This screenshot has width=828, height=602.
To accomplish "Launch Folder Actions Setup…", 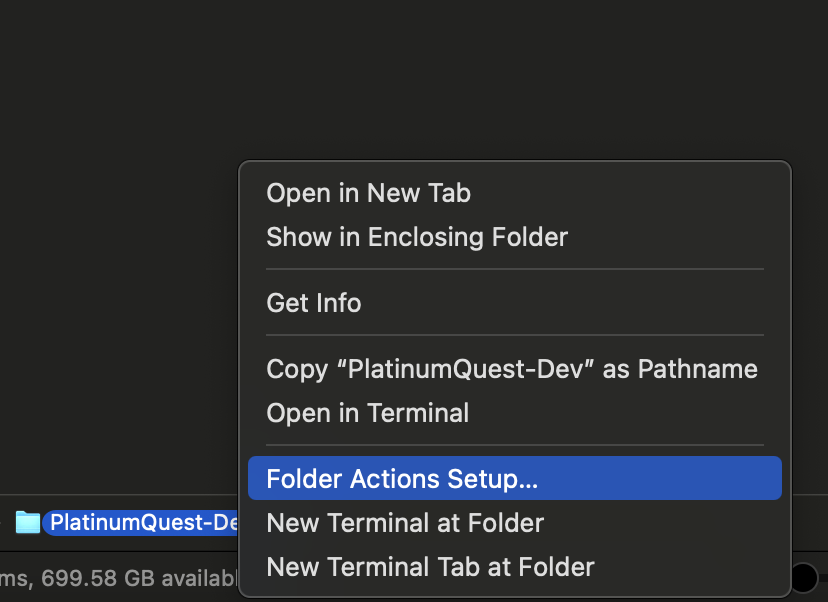I will 402,479.
